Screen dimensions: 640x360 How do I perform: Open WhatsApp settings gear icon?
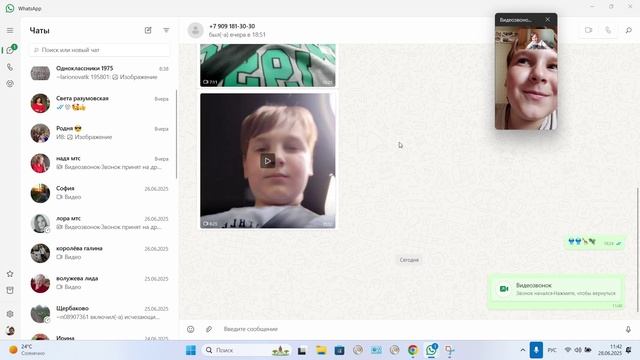(10, 314)
